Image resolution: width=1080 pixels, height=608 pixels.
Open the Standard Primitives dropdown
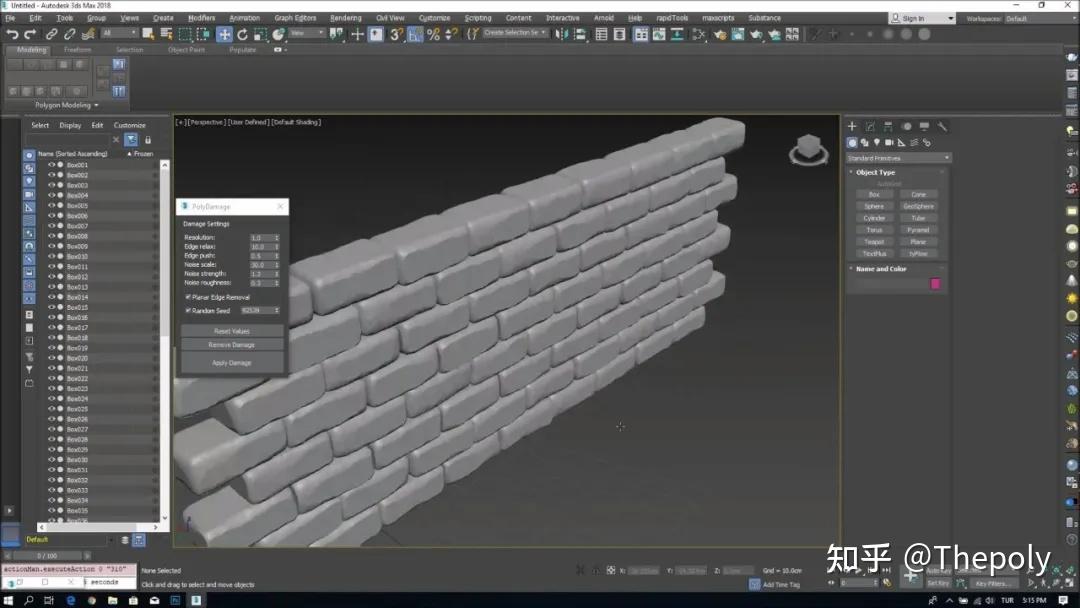[x=897, y=157]
